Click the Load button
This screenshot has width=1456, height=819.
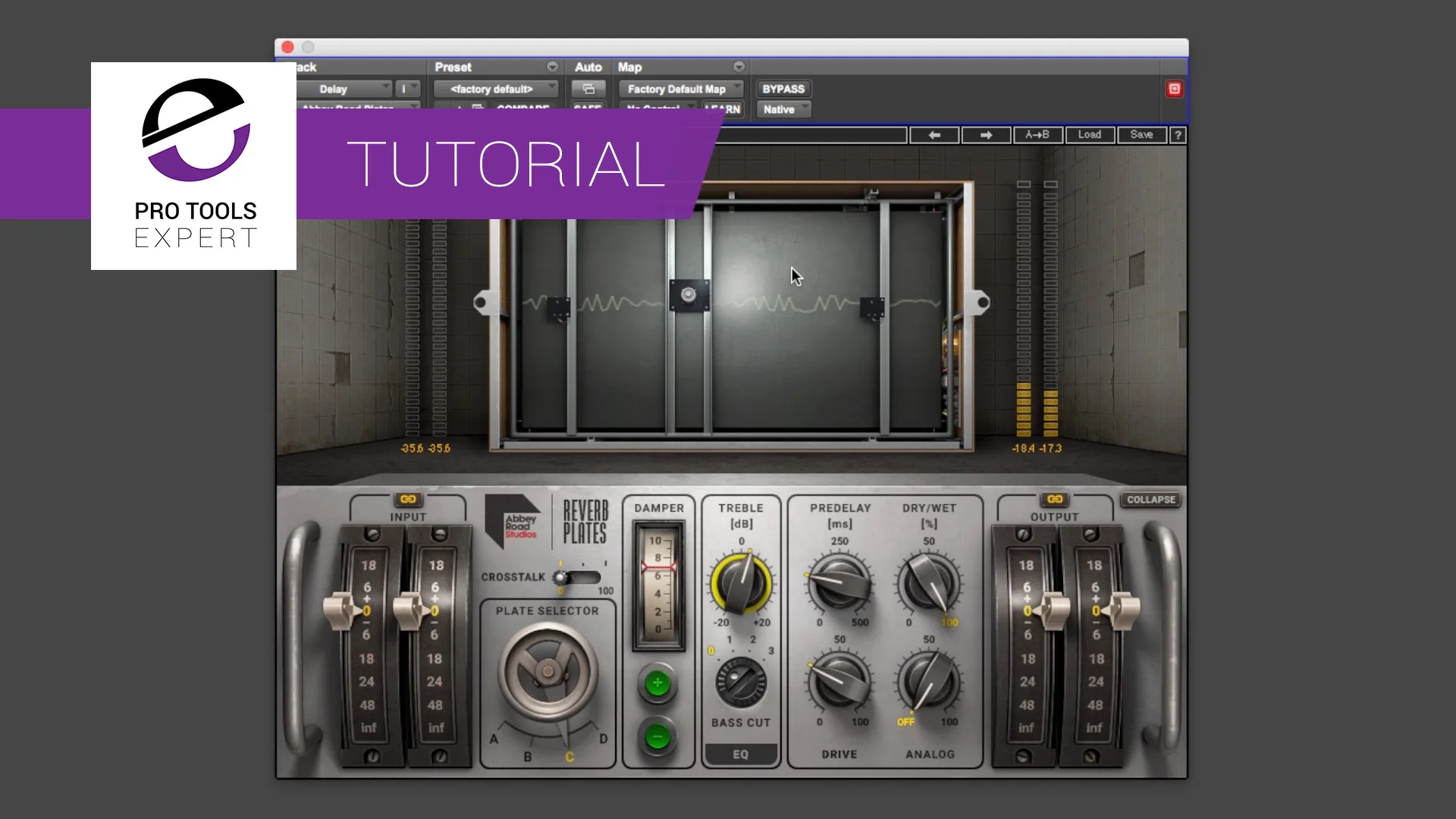(x=1090, y=135)
